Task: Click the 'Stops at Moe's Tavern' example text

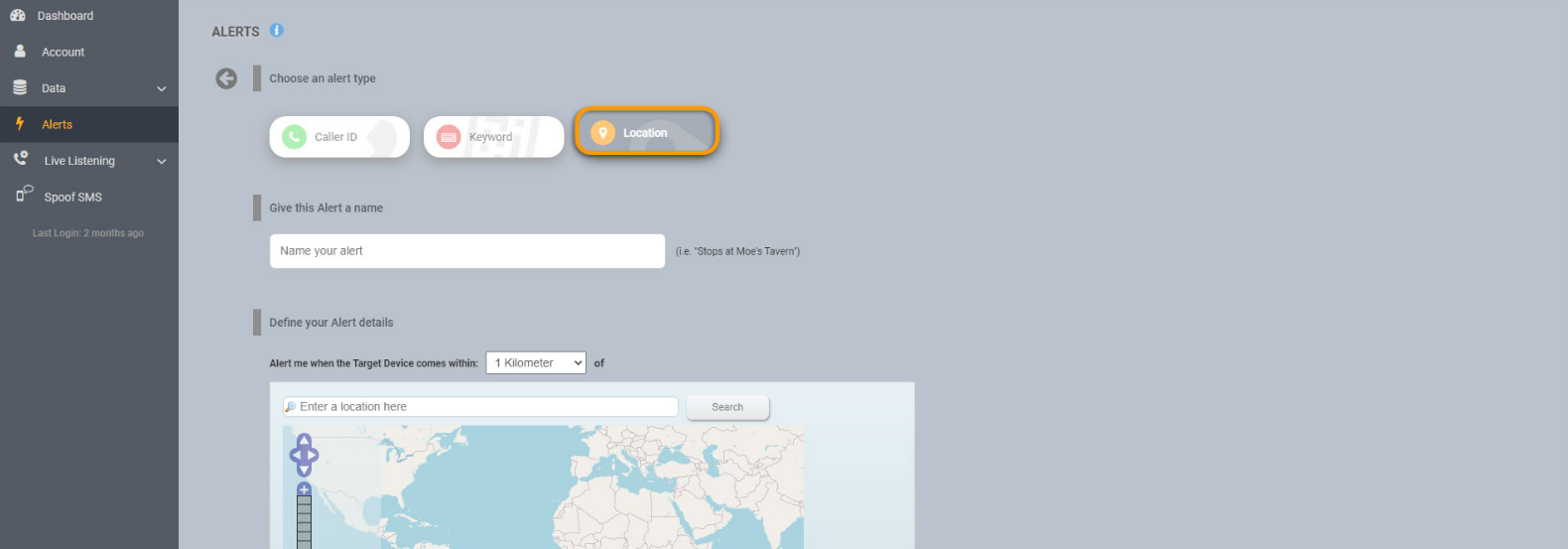Action: point(737,251)
